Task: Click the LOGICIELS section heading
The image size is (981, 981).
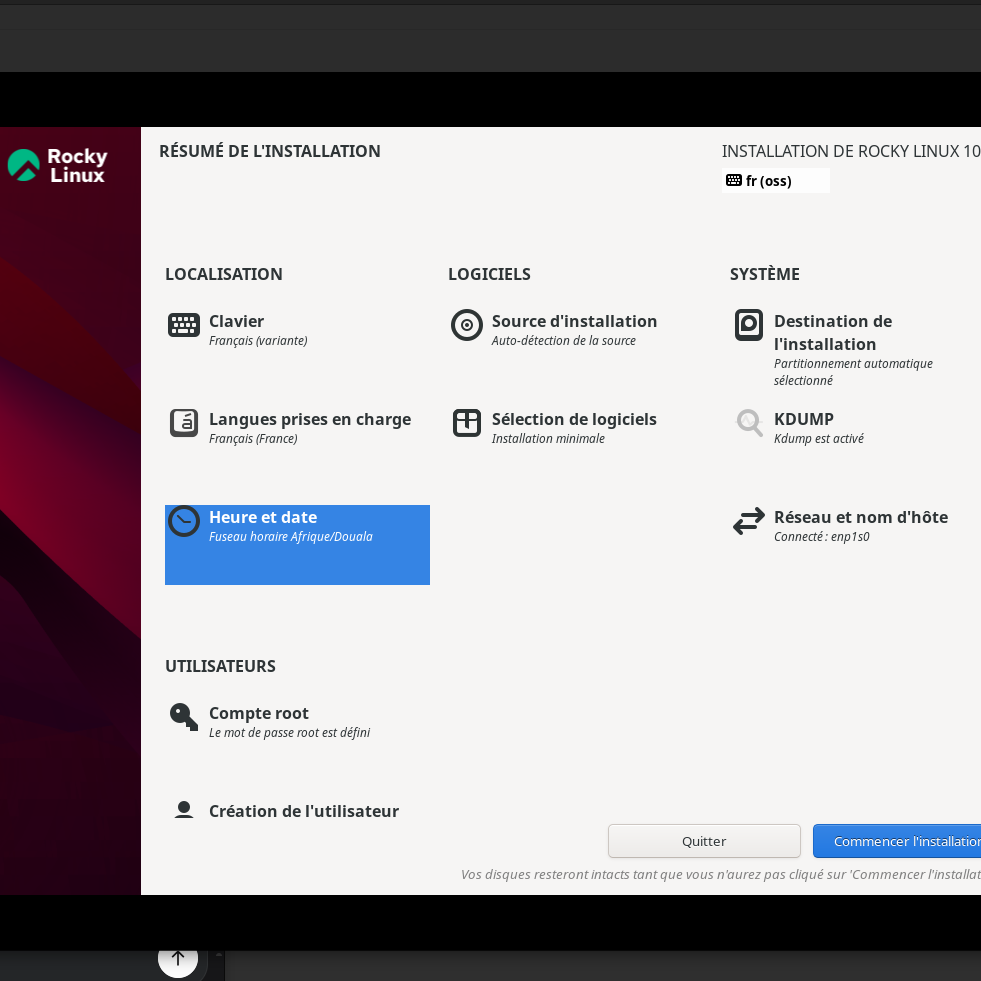Action: [x=489, y=274]
